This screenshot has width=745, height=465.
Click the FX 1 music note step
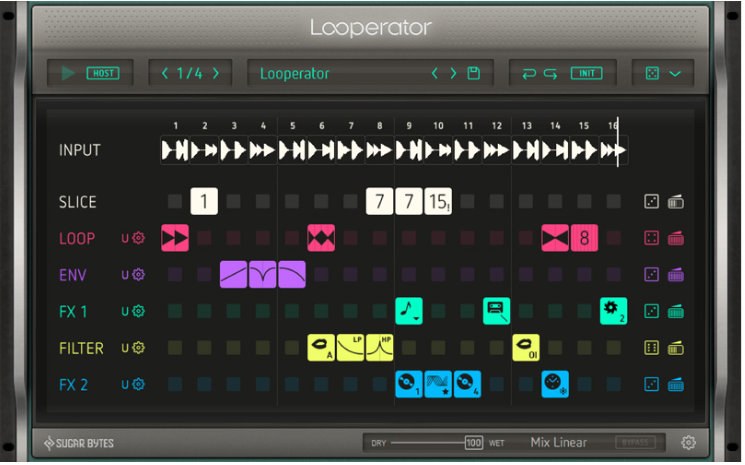click(x=409, y=311)
